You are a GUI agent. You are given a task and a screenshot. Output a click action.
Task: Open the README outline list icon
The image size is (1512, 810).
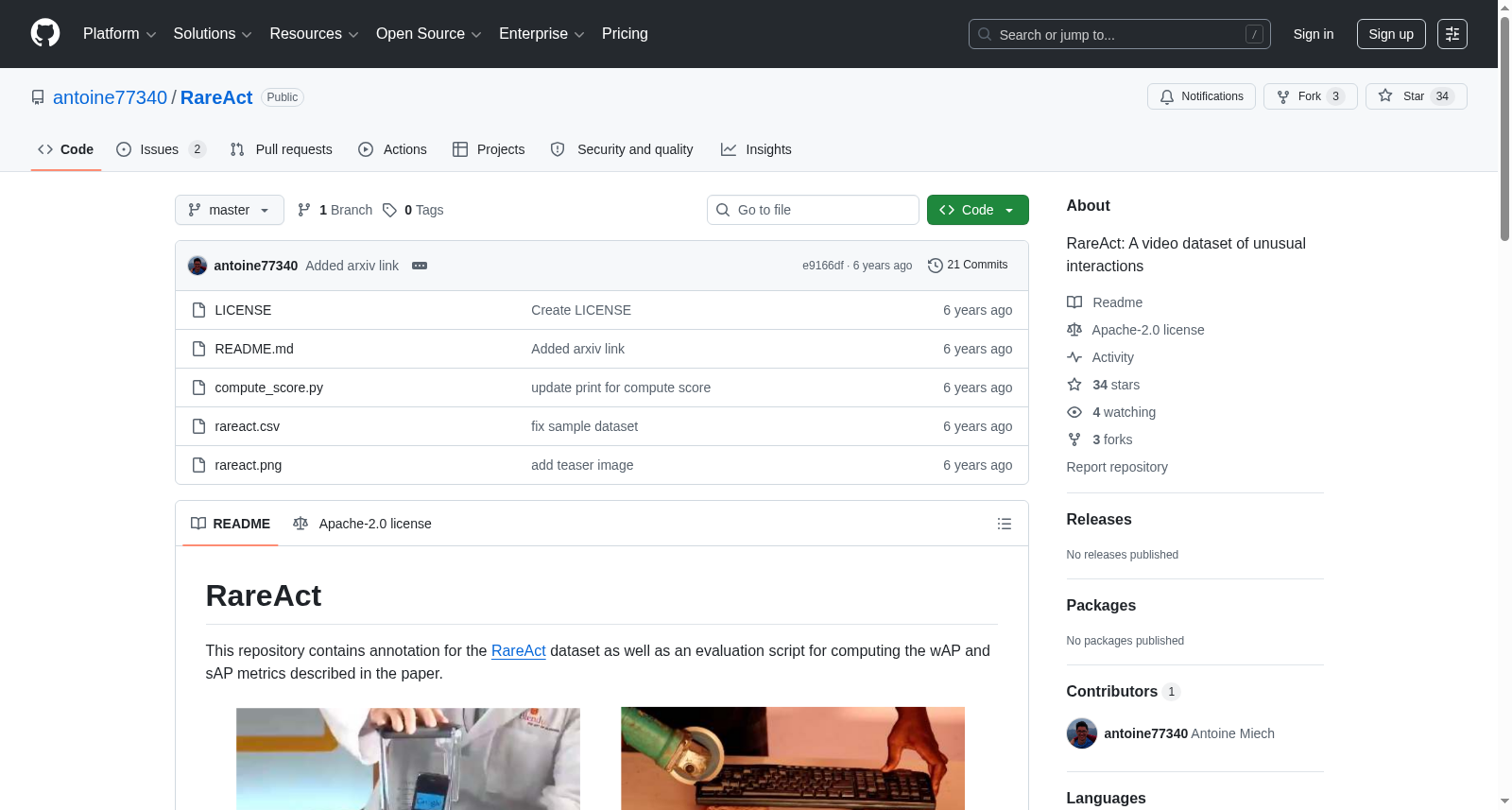1005,524
